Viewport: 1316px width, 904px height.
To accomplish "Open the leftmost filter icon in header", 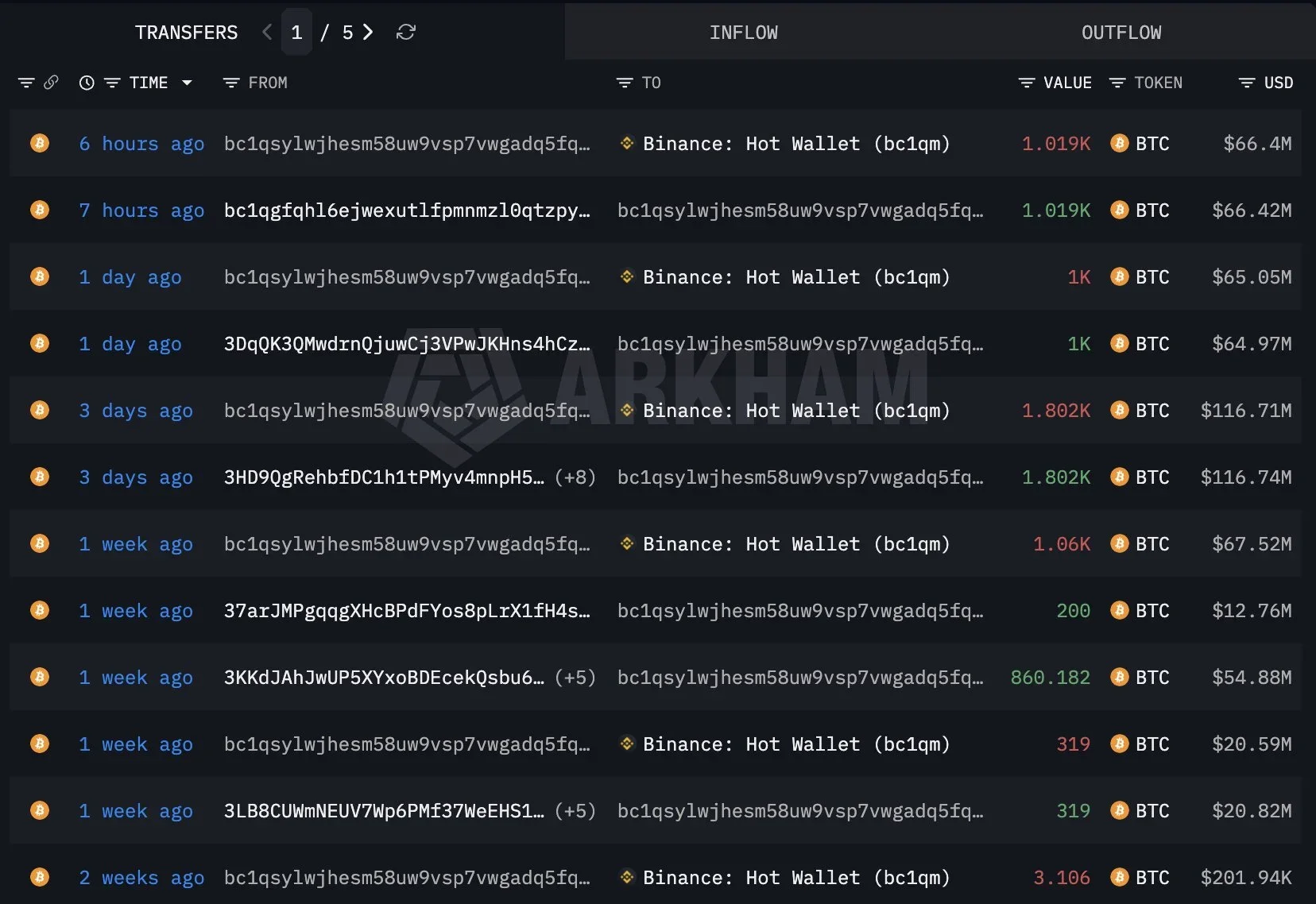I will point(26,83).
